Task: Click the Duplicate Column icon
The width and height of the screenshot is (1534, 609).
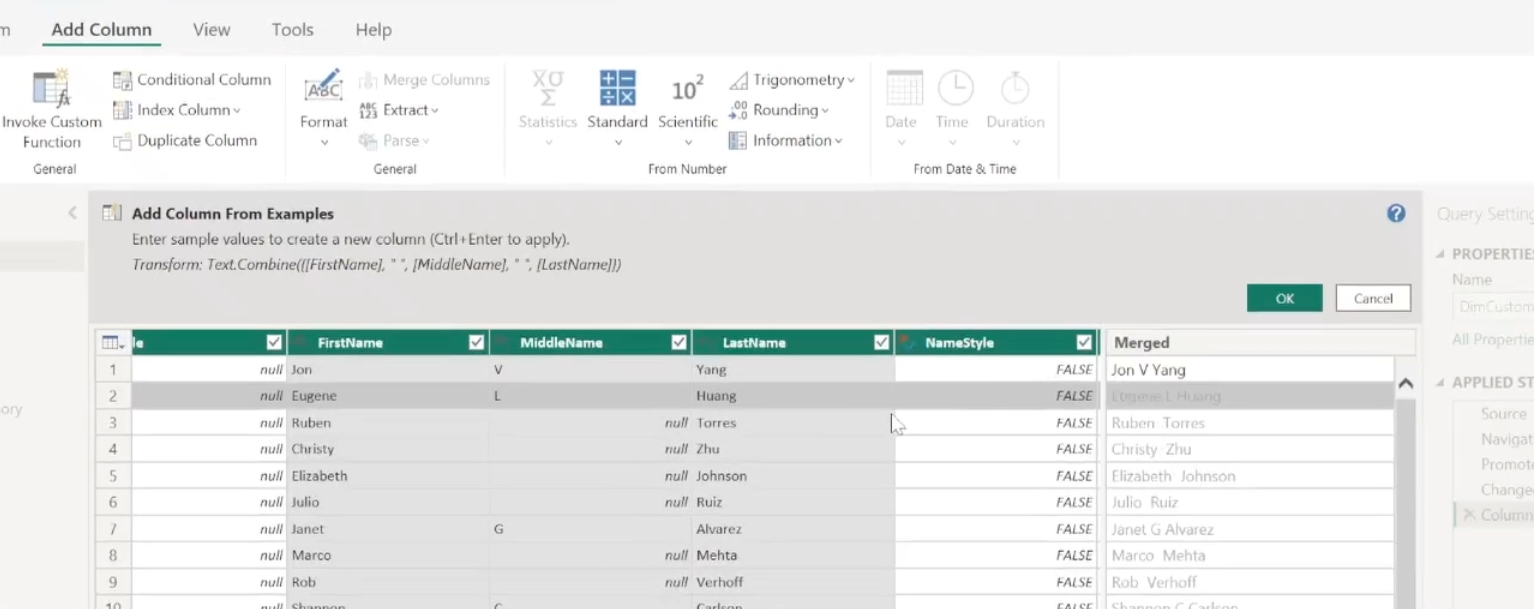Action: (122, 141)
